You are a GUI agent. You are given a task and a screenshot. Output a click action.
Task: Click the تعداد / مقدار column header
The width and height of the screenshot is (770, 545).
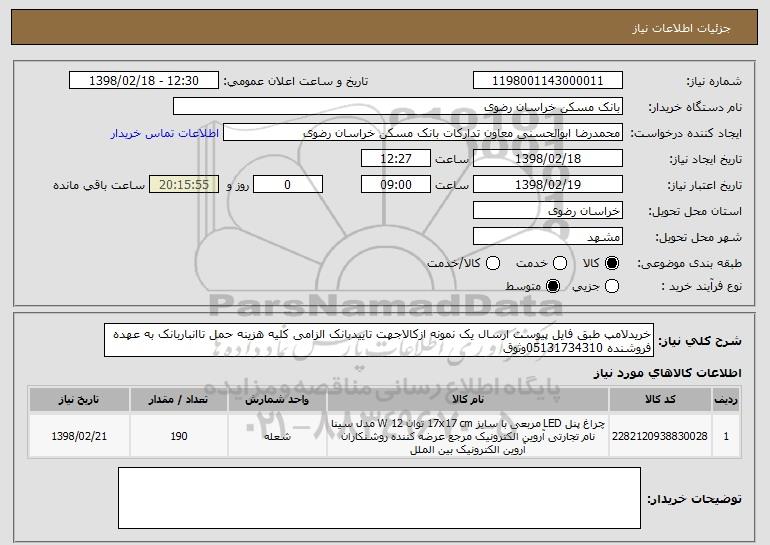(179, 399)
